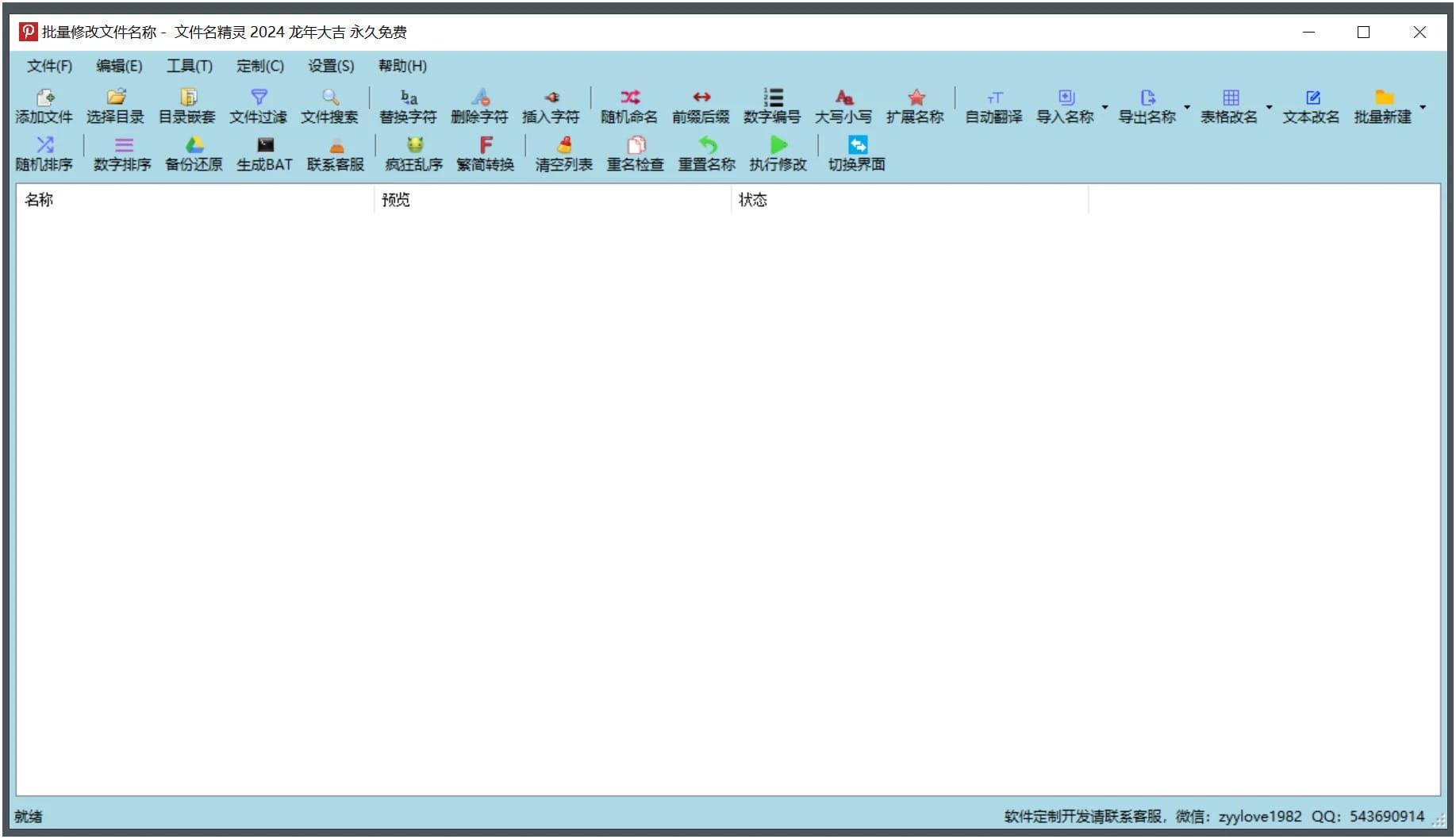This screenshot has height=839, width=1456.
Task: Expand the 导出名称 dropdown arrow
Action: (1187, 107)
